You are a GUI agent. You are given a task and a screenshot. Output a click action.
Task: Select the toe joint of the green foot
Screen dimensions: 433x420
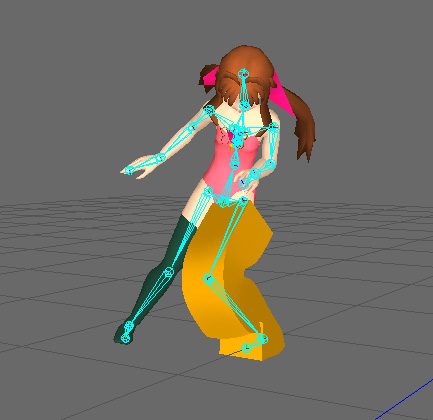click(x=125, y=339)
